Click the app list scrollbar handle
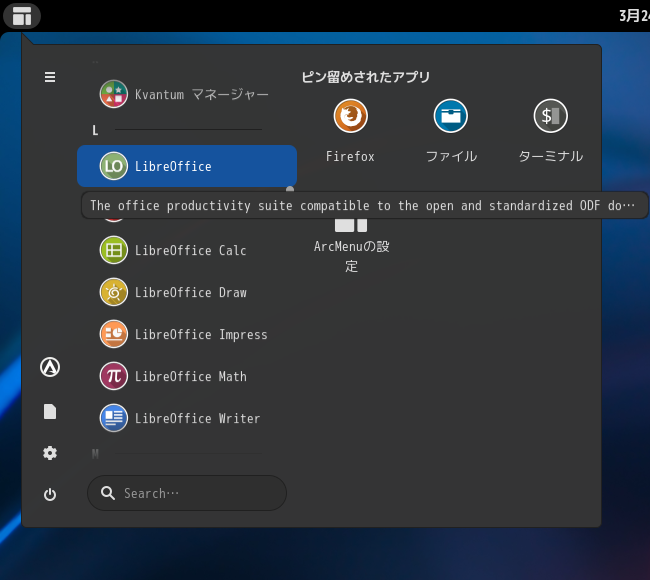 [x=290, y=189]
